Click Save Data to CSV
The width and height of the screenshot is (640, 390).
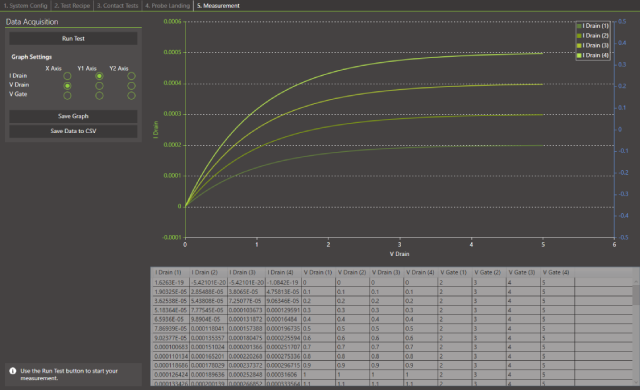(x=73, y=131)
